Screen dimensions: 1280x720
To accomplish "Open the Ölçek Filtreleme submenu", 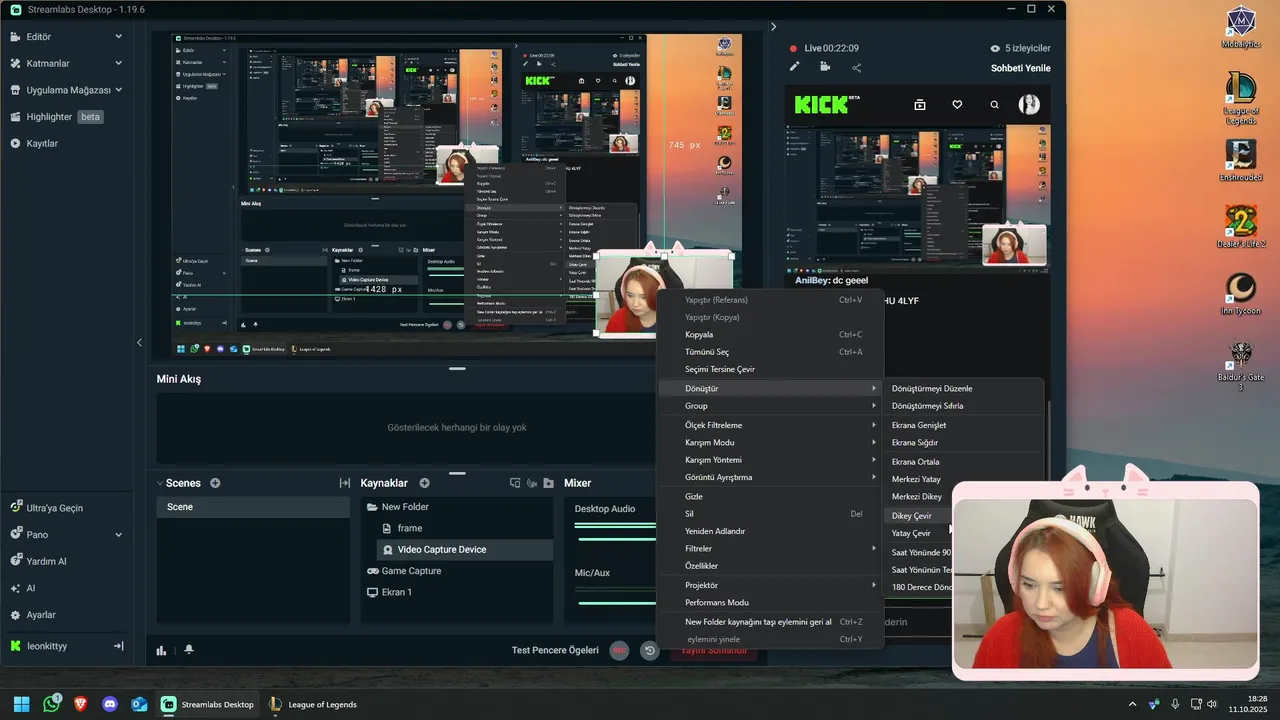I will [x=770, y=425].
